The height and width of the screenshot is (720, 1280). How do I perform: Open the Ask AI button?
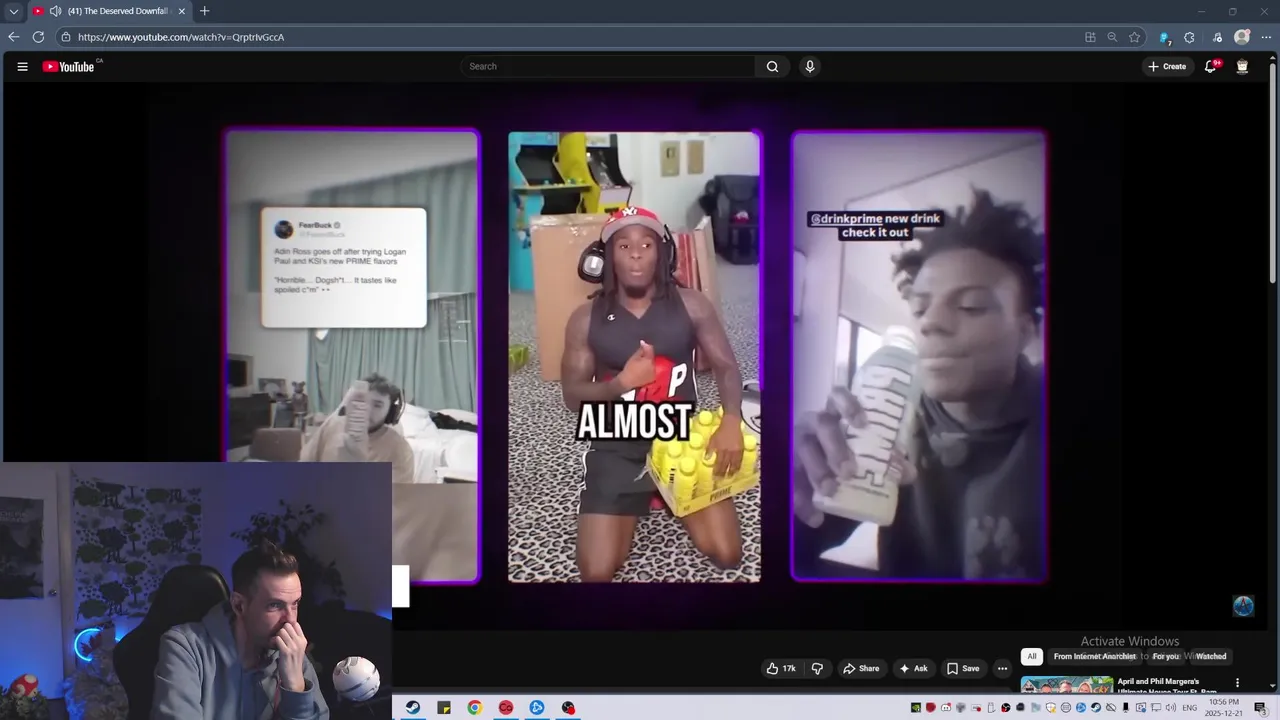pos(913,668)
